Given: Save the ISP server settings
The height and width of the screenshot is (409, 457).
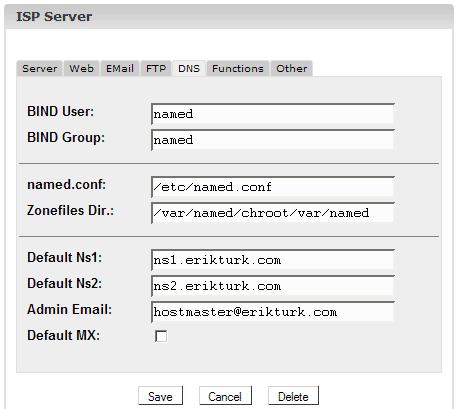Looking at the screenshot, I should (x=160, y=396).
